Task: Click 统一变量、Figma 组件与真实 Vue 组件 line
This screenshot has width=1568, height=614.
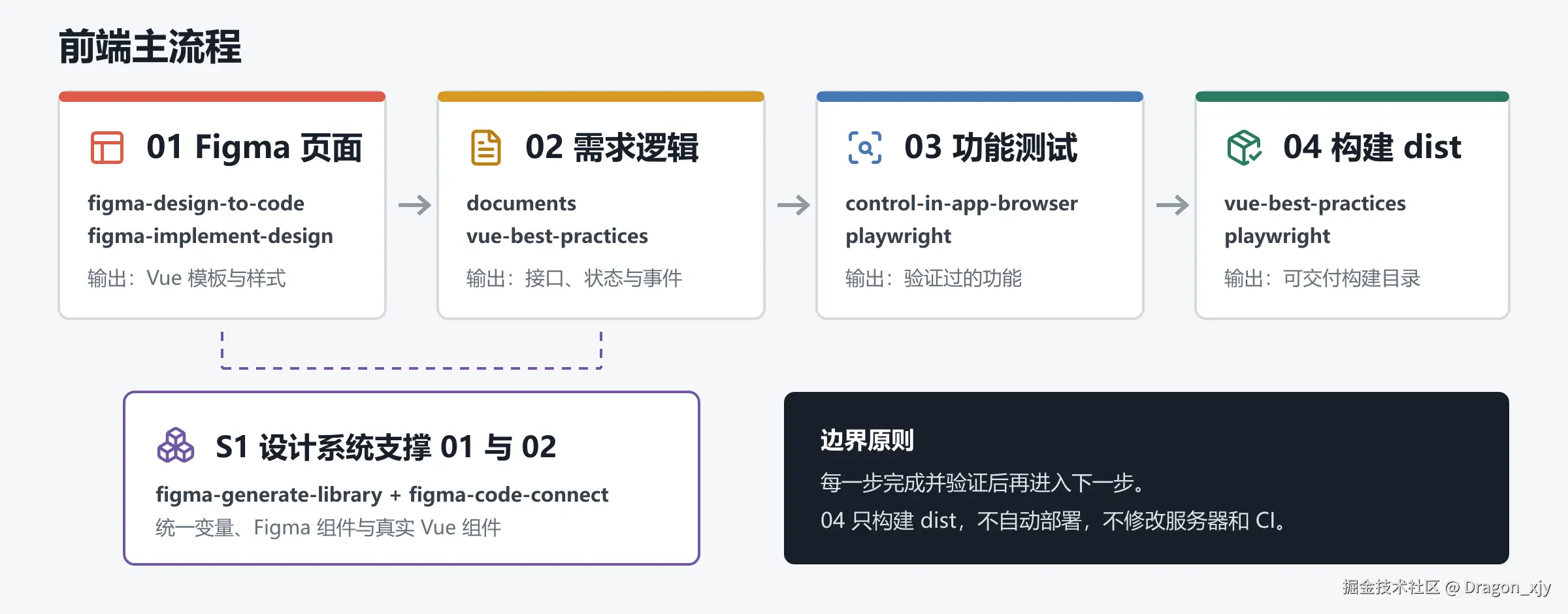Action: (x=329, y=527)
